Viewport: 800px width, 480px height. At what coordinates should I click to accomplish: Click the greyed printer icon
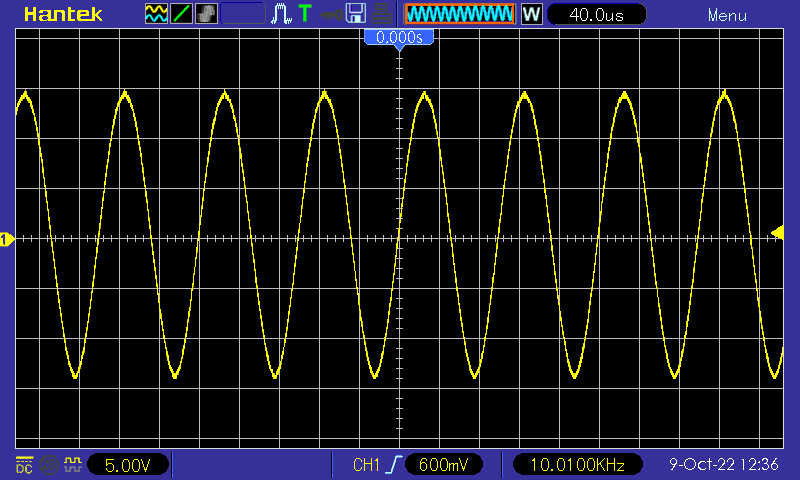point(381,14)
